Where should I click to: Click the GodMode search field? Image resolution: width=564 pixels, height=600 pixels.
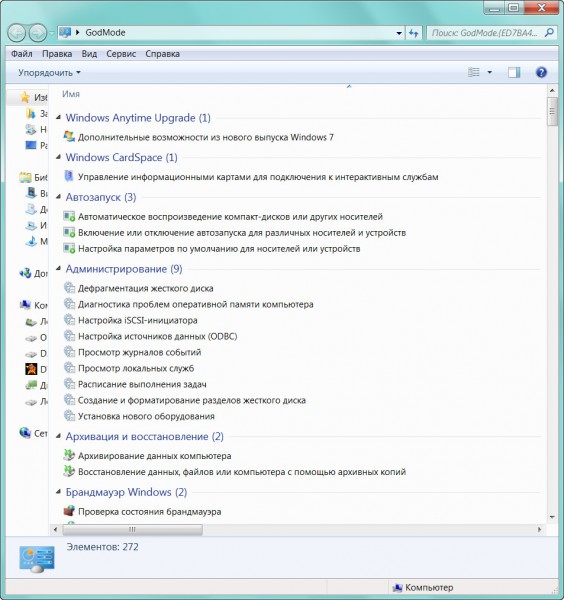click(x=486, y=33)
